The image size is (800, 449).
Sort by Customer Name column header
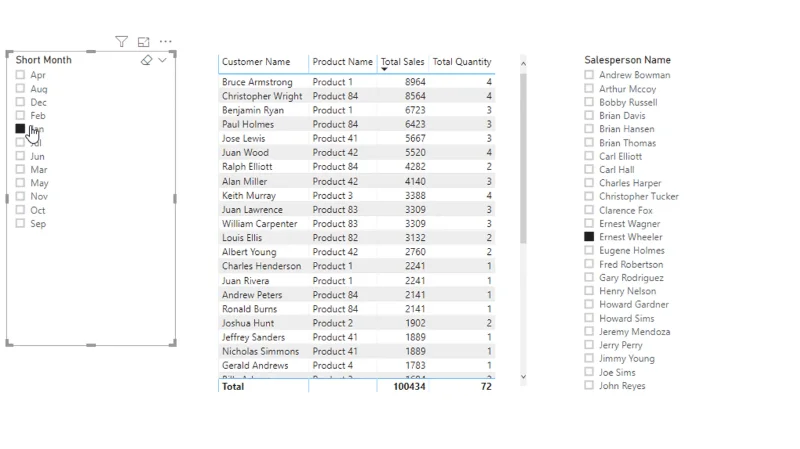pyautogui.click(x=256, y=62)
